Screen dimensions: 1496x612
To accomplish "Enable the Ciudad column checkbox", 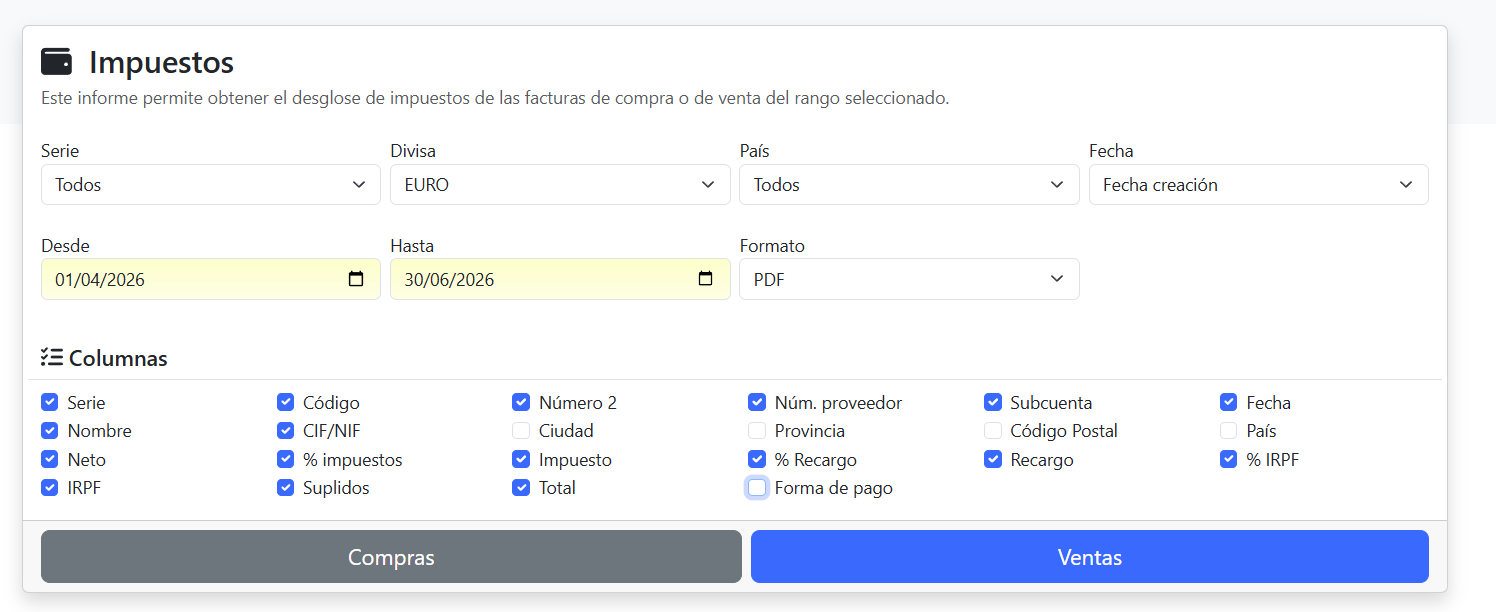I will click(521, 431).
